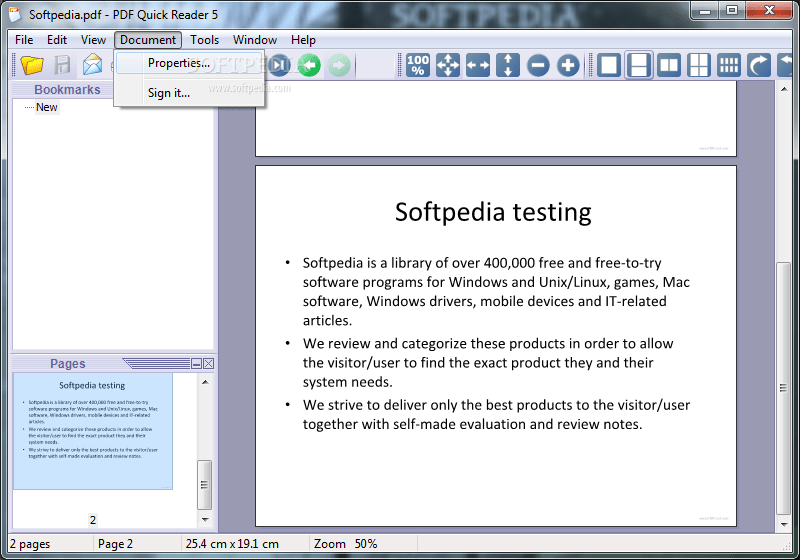800x560 pixels.
Task: Open the Window menu
Action: tap(255, 40)
